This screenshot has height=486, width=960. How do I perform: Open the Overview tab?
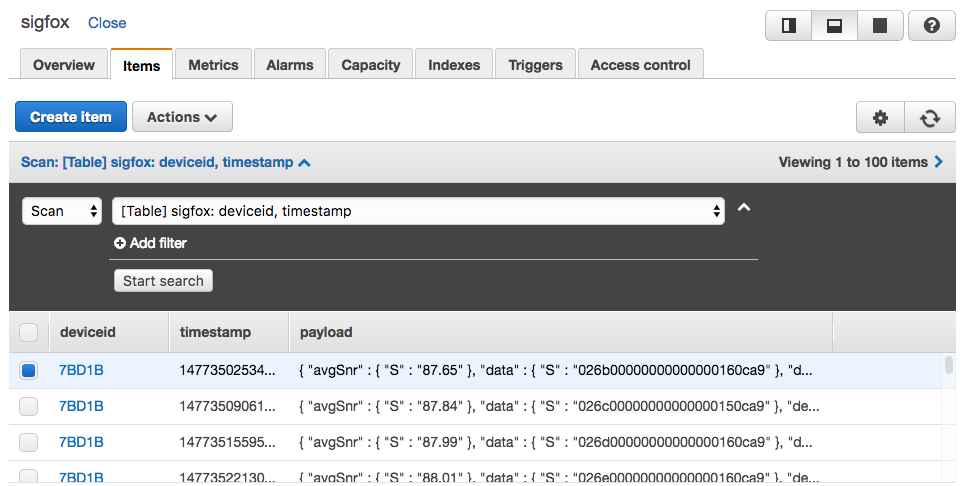coord(64,65)
